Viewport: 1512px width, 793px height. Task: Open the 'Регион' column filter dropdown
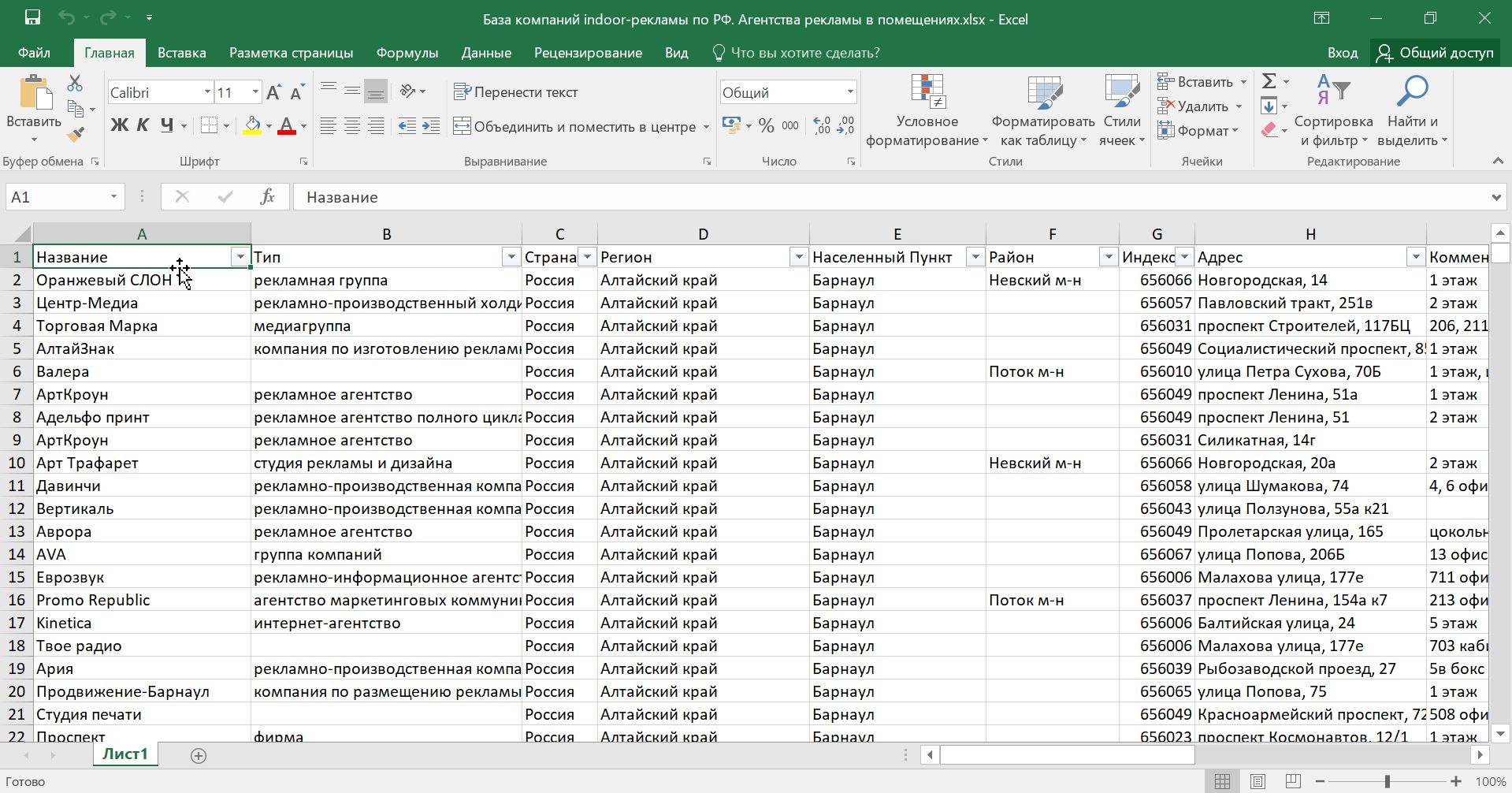pyautogui.click(x=798, y=257)
